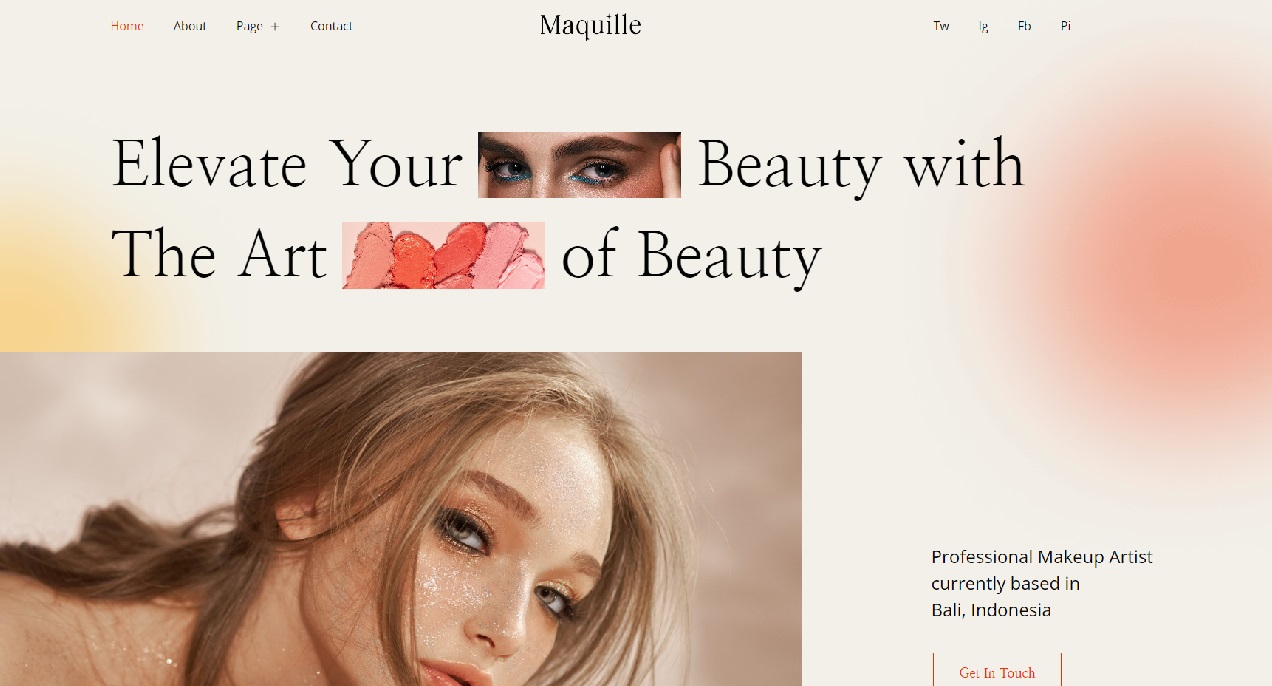This screenshot has height=686, width=1272.
Task: Click the Maquille site logo
Action: click(590, 25)
